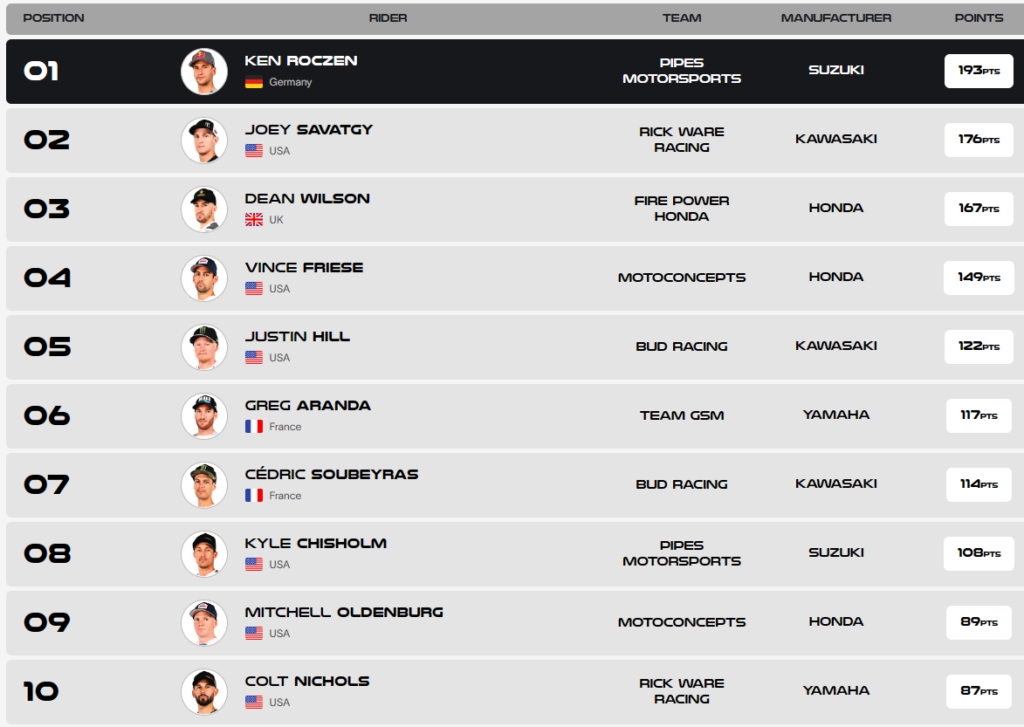Click Ken Roczen's 193 PTS badge
This screenshot has height=727, width=1024.
pyautogui.click(x=978, y=71)
